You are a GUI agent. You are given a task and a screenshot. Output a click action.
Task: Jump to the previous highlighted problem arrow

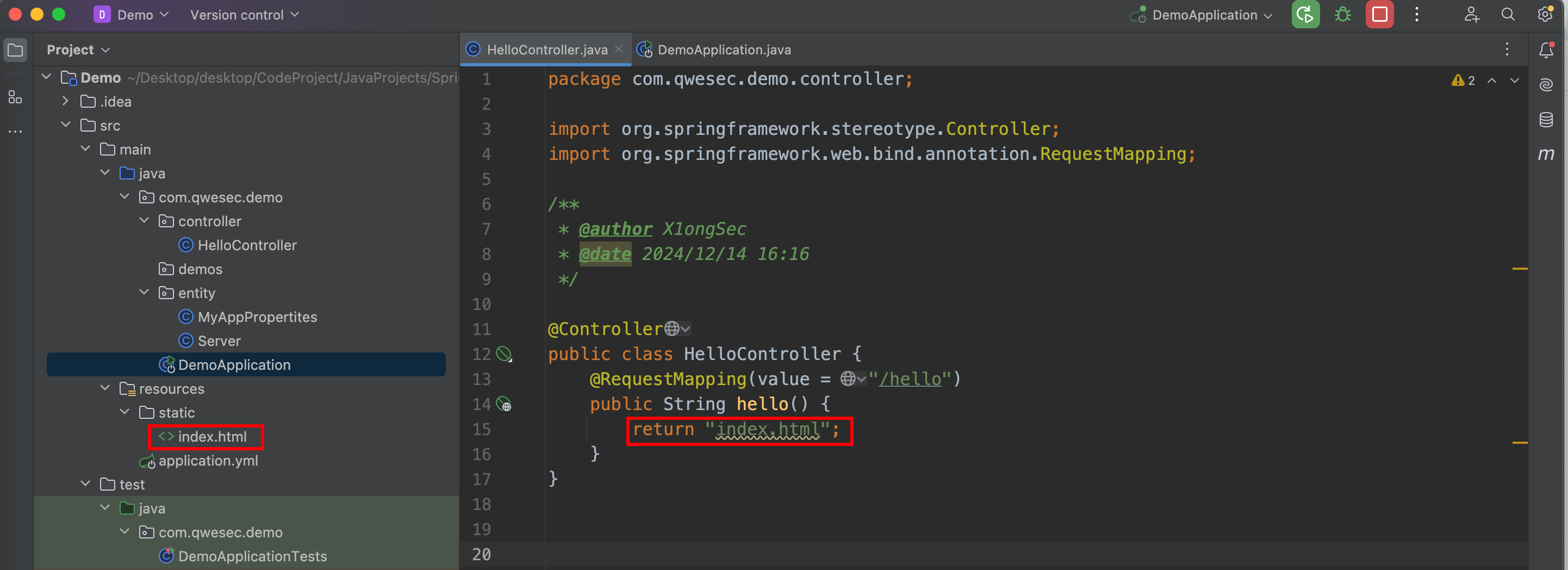pyautogui.click(x=1492, y=80)
